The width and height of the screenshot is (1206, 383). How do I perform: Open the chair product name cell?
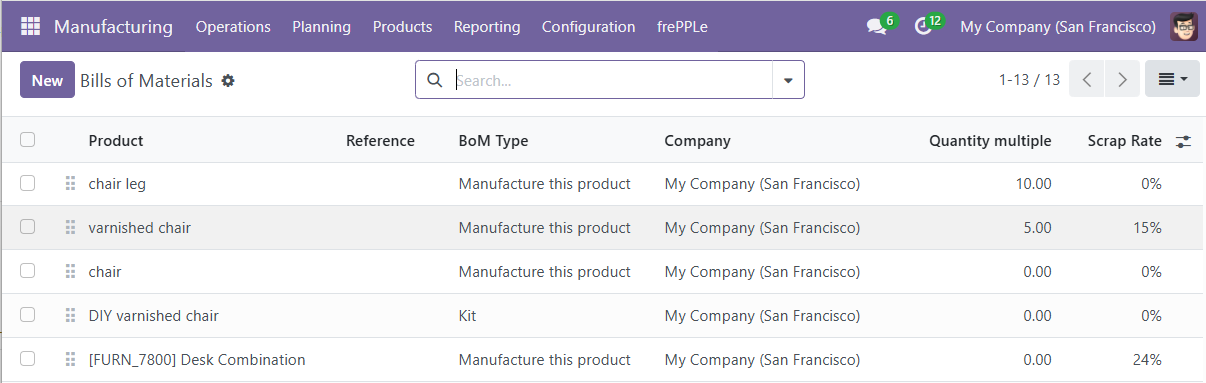[105, 272]
